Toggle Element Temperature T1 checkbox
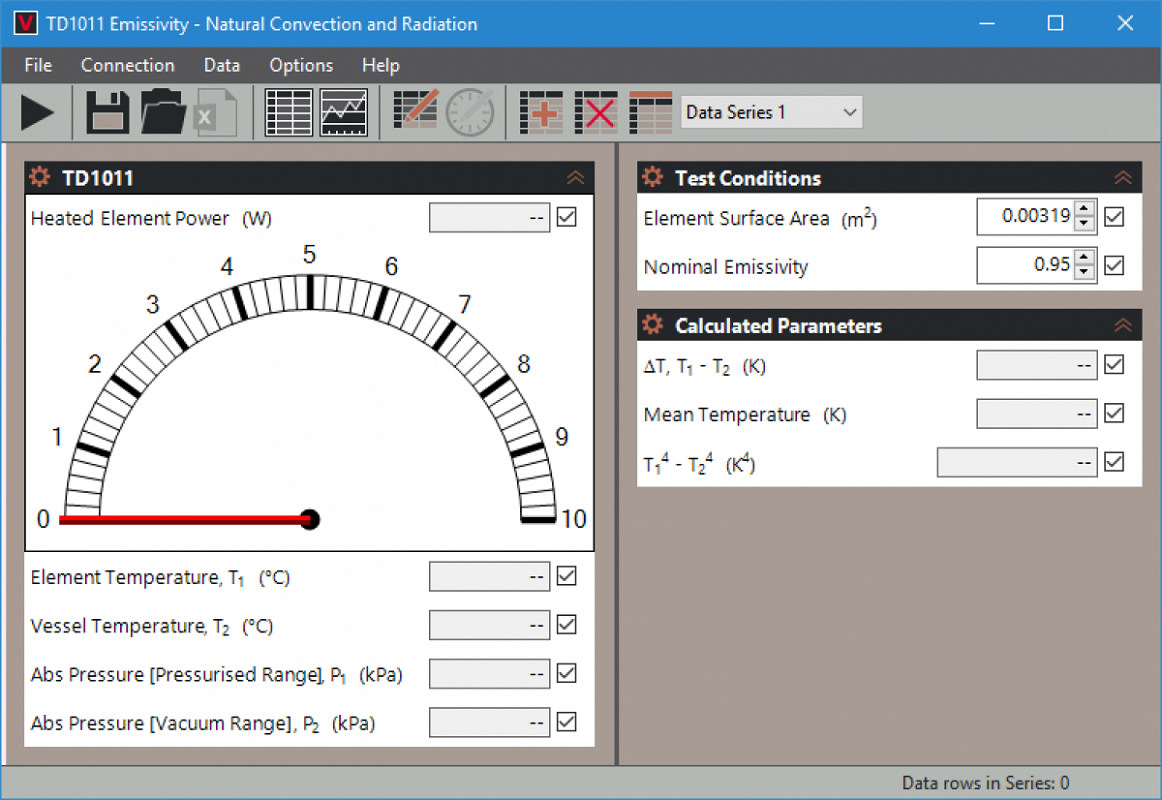This screenshot has height=800, width=1162. point(567,576)
